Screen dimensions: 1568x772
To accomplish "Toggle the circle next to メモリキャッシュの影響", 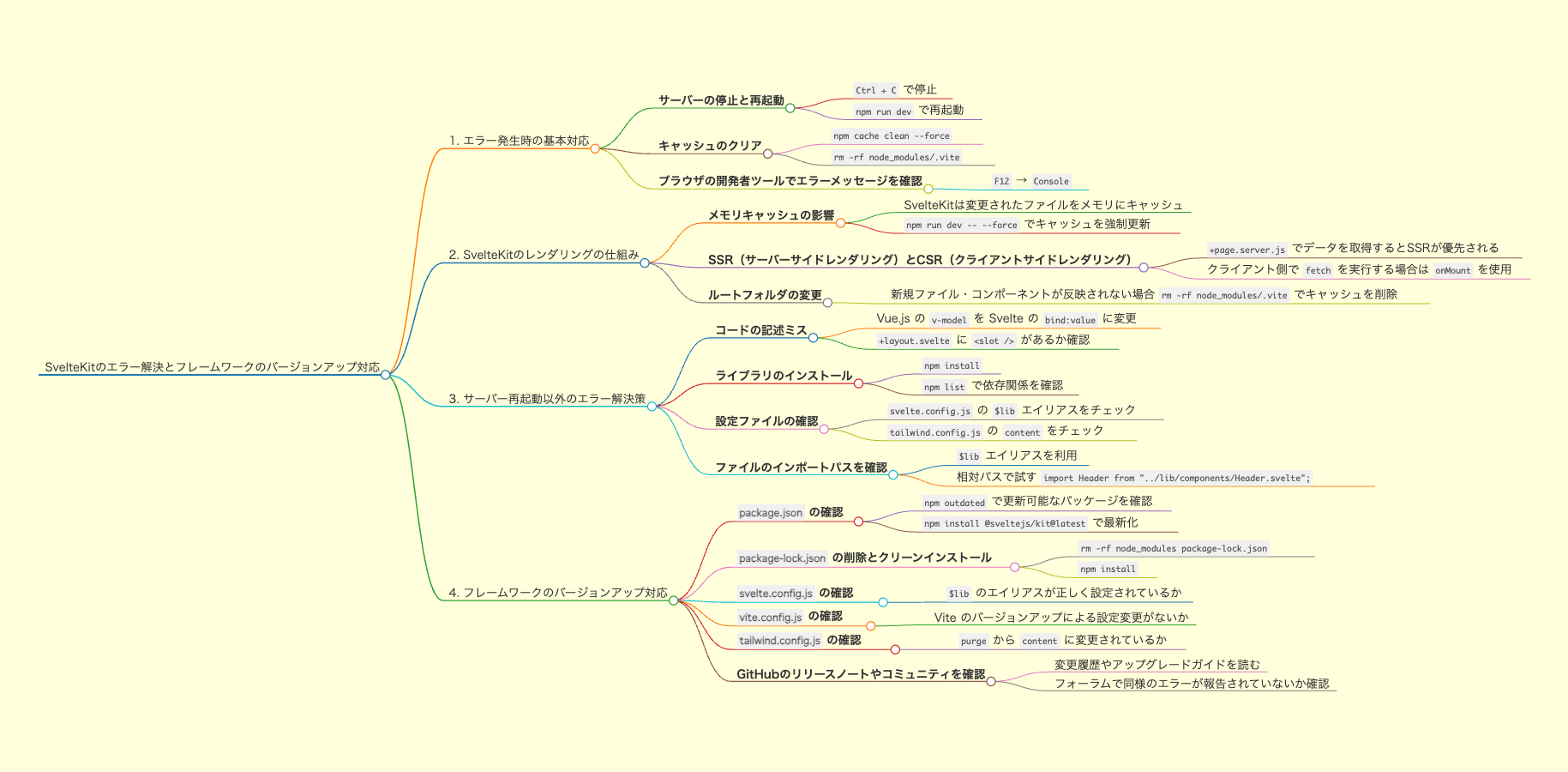I will point(841,223).
